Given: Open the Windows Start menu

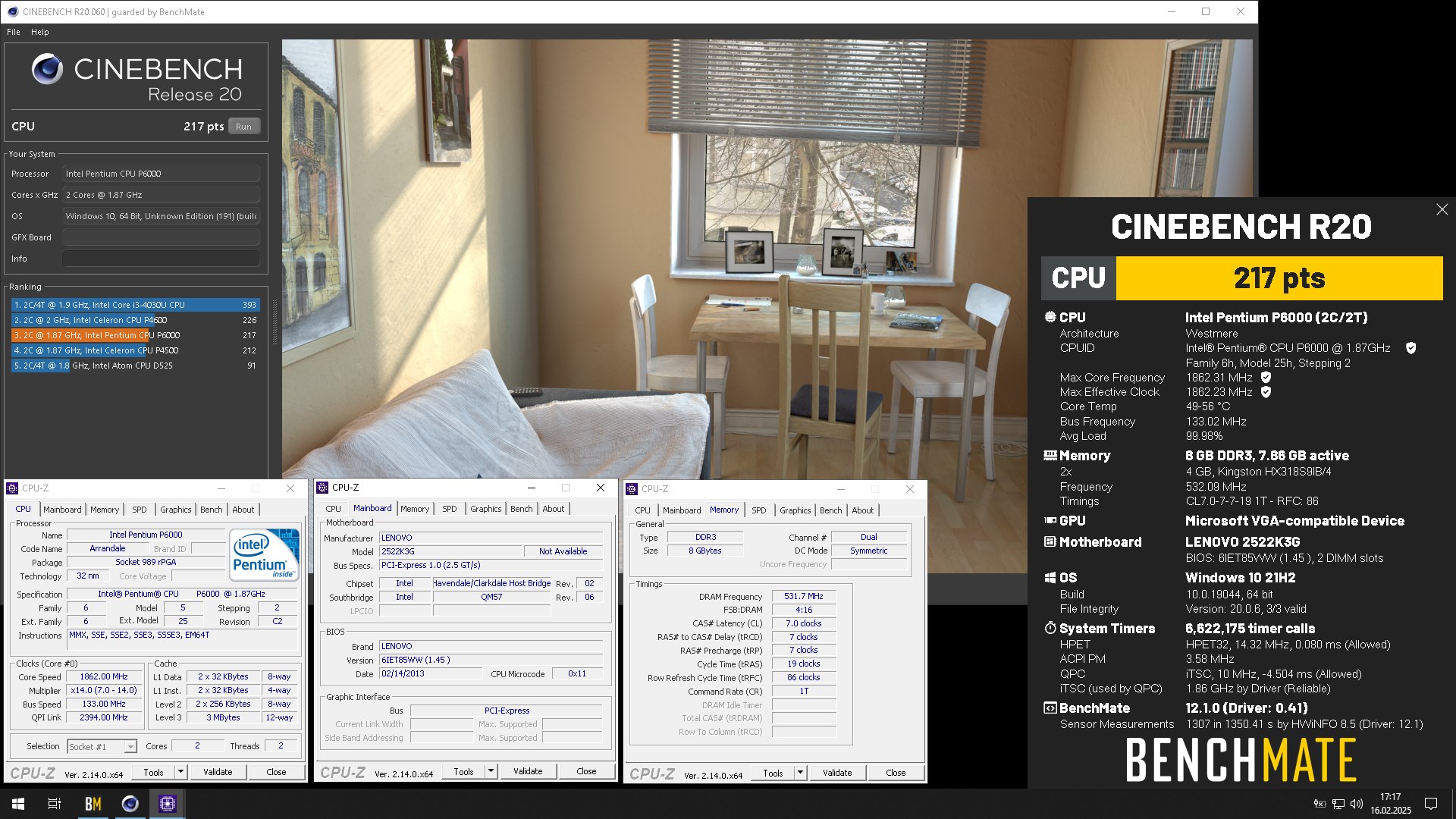Looking at the screenshot, I should [18, 804].
